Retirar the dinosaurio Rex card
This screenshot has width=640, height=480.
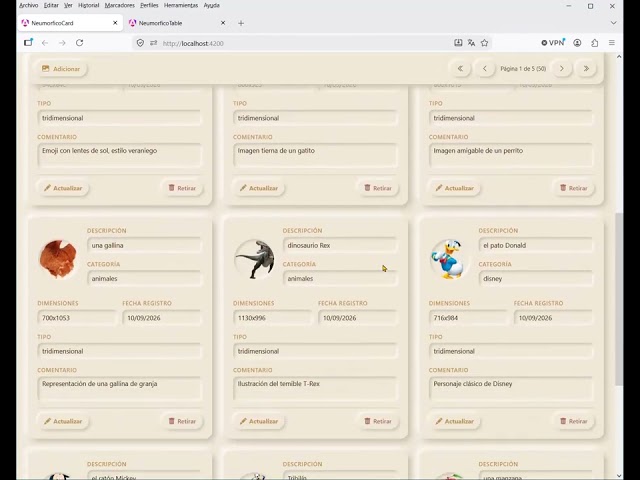pos(378,421)
